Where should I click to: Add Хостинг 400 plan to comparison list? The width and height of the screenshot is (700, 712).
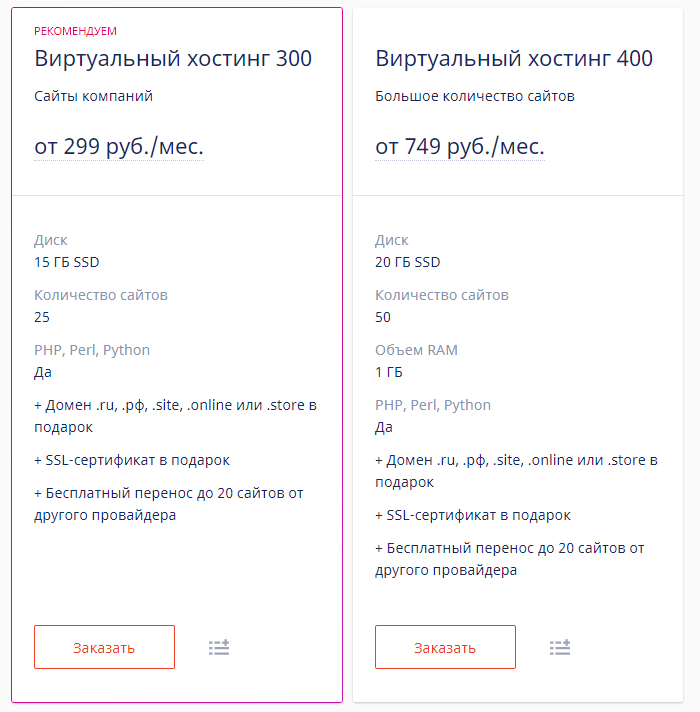(560, 647)
